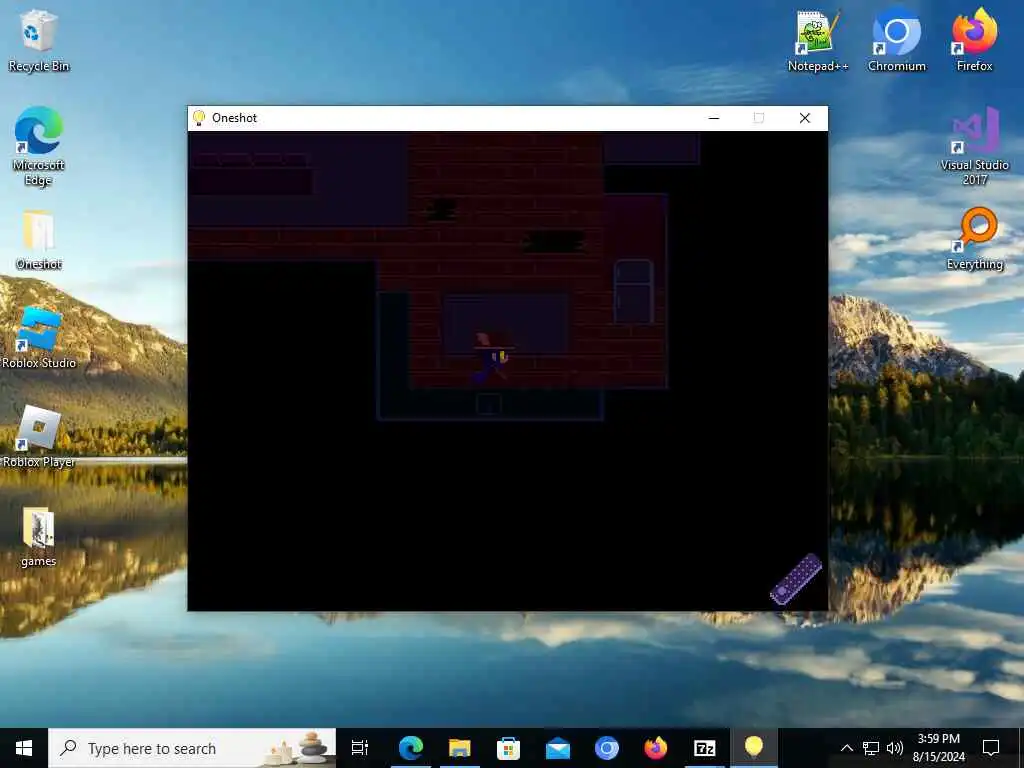Select the Oneshot lightbulb taskbar button
This screenshot has width=1024, height=768.
(754, 748)
